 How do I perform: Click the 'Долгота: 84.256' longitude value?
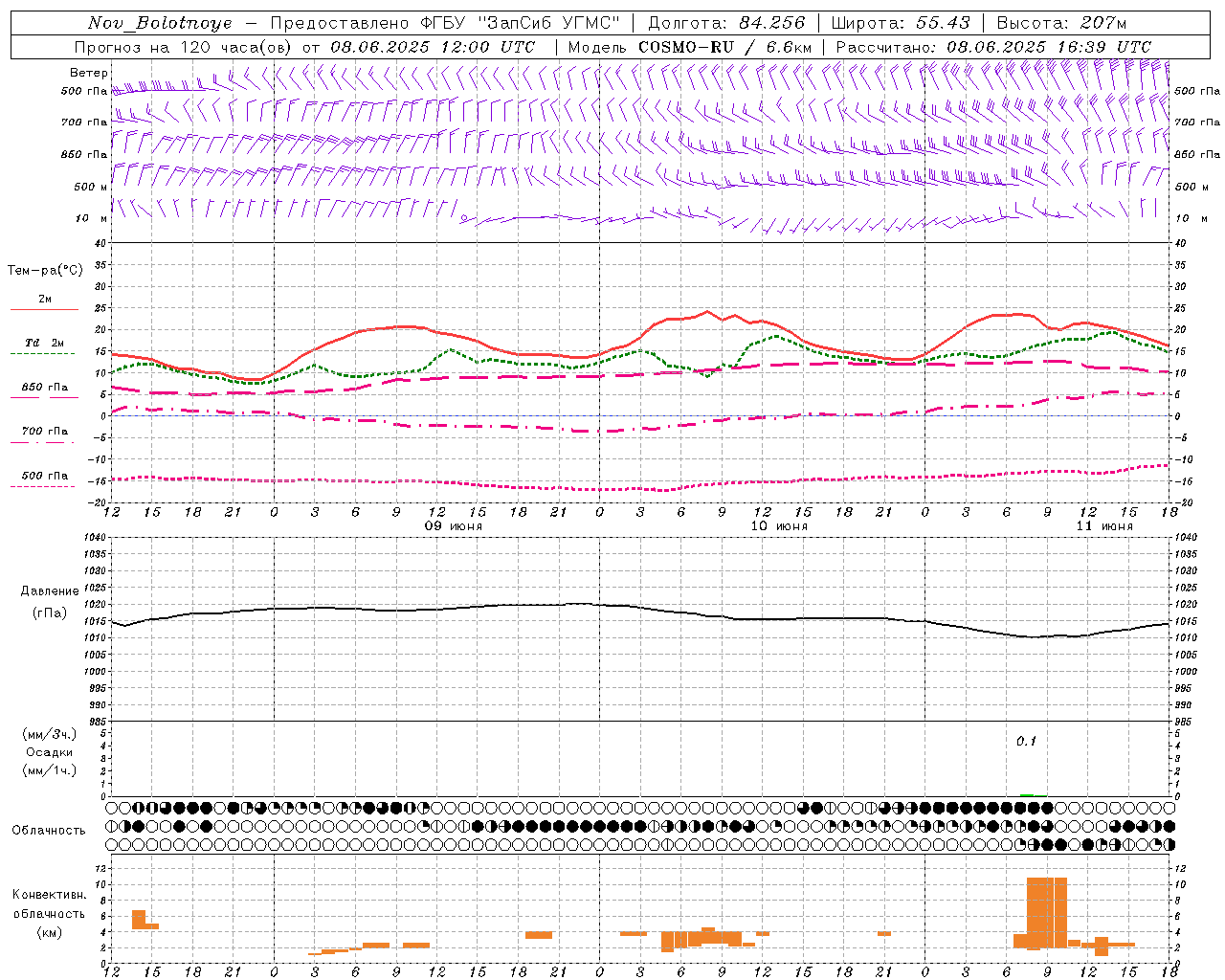(x=726, y=23)
